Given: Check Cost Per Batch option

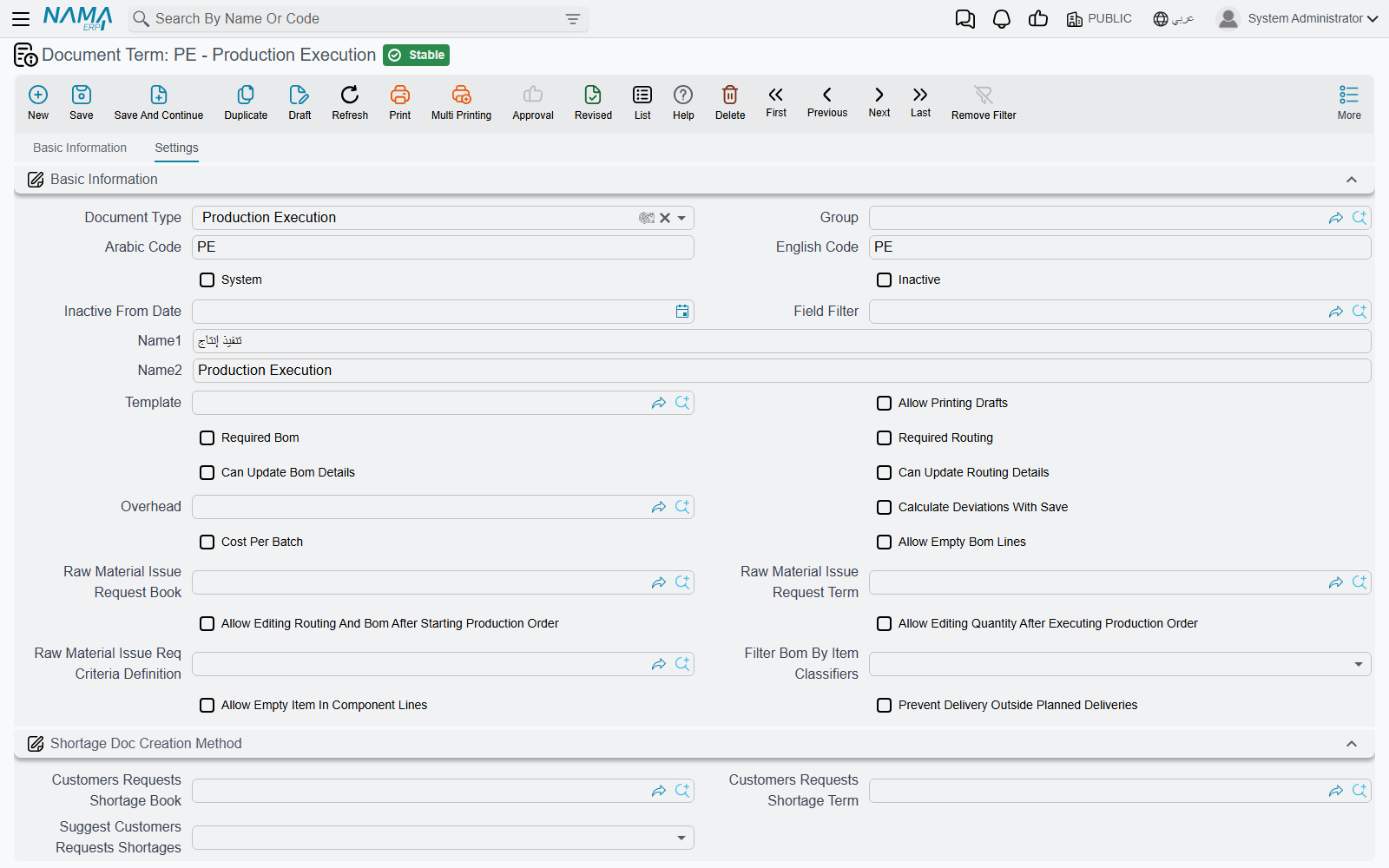Looking at the screenshot, I should (207, 542).
